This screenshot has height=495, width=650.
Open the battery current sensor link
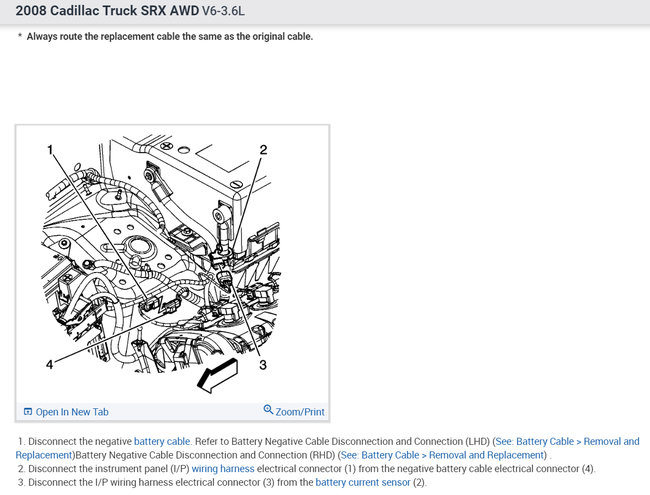(363, 482)
